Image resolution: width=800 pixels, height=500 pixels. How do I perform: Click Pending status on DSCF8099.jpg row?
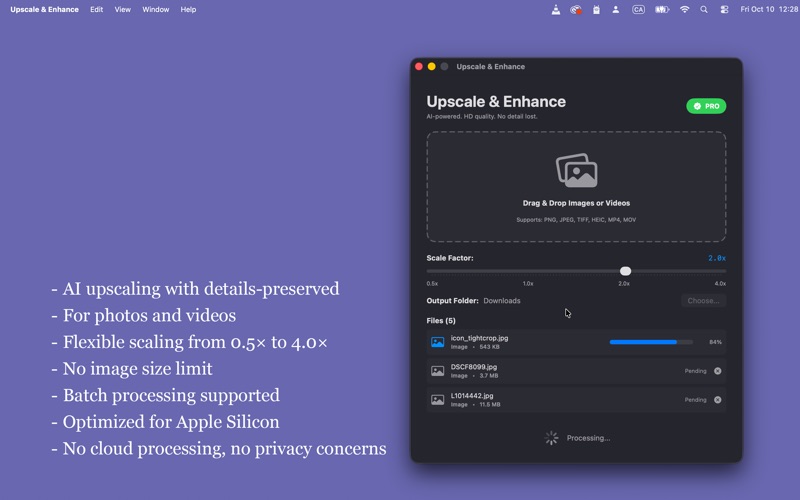pos(695,371)
